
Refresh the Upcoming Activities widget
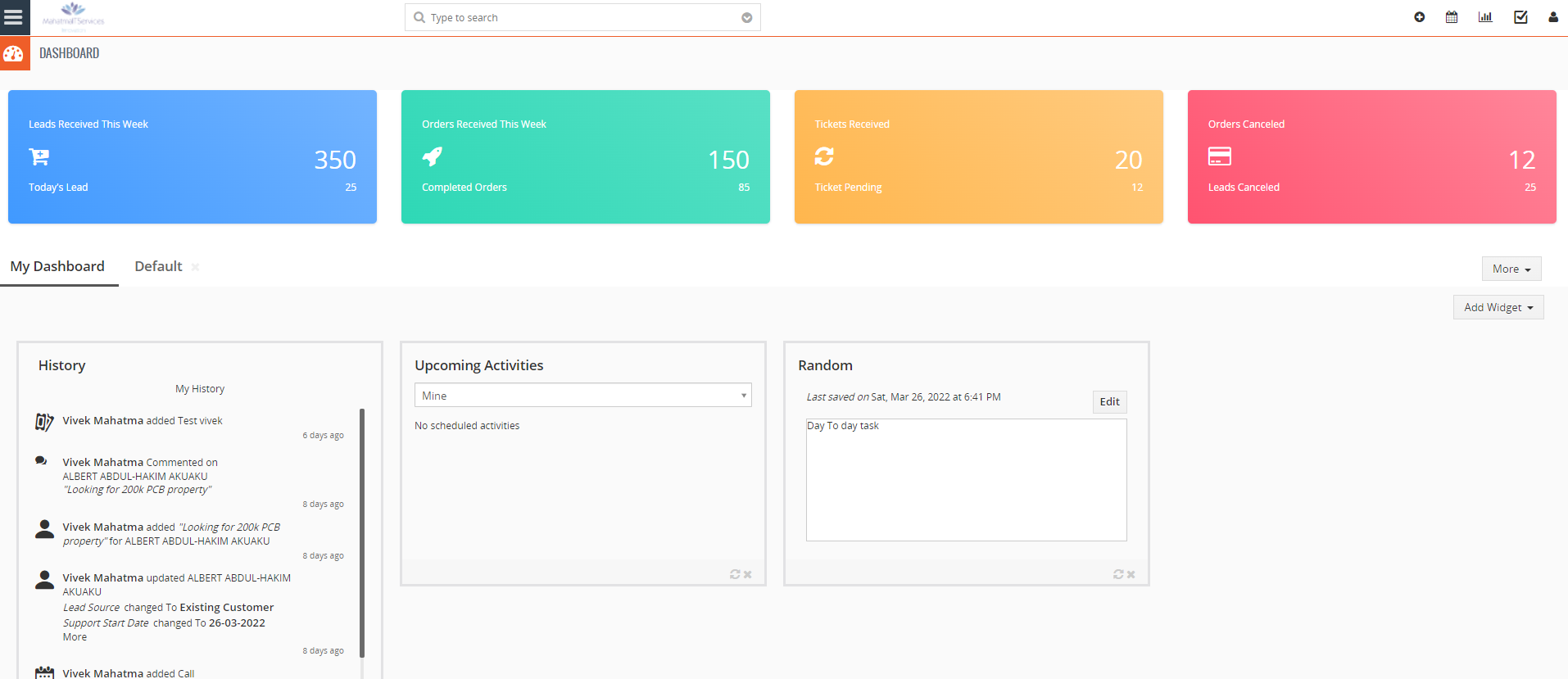pyautogui.click(x=735, y=574)
